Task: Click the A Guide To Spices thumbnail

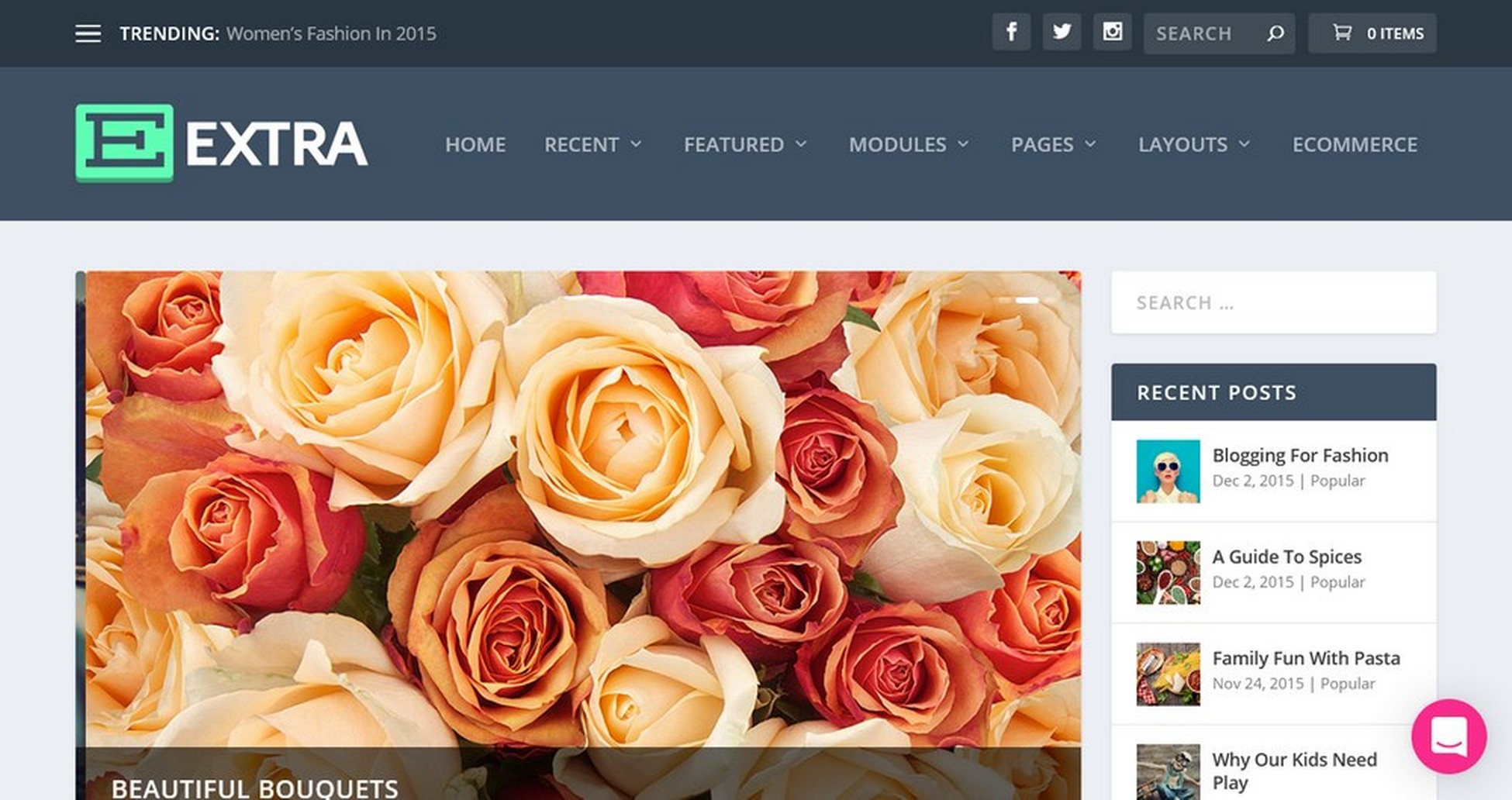Action: click(x=1168, y=573)
